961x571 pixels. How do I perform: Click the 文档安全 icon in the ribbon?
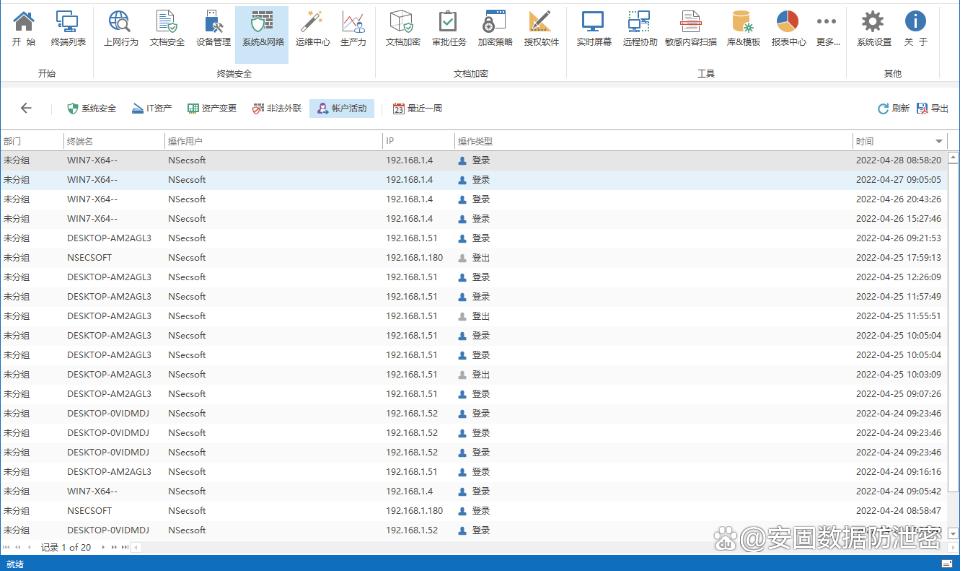pos(167,28)
